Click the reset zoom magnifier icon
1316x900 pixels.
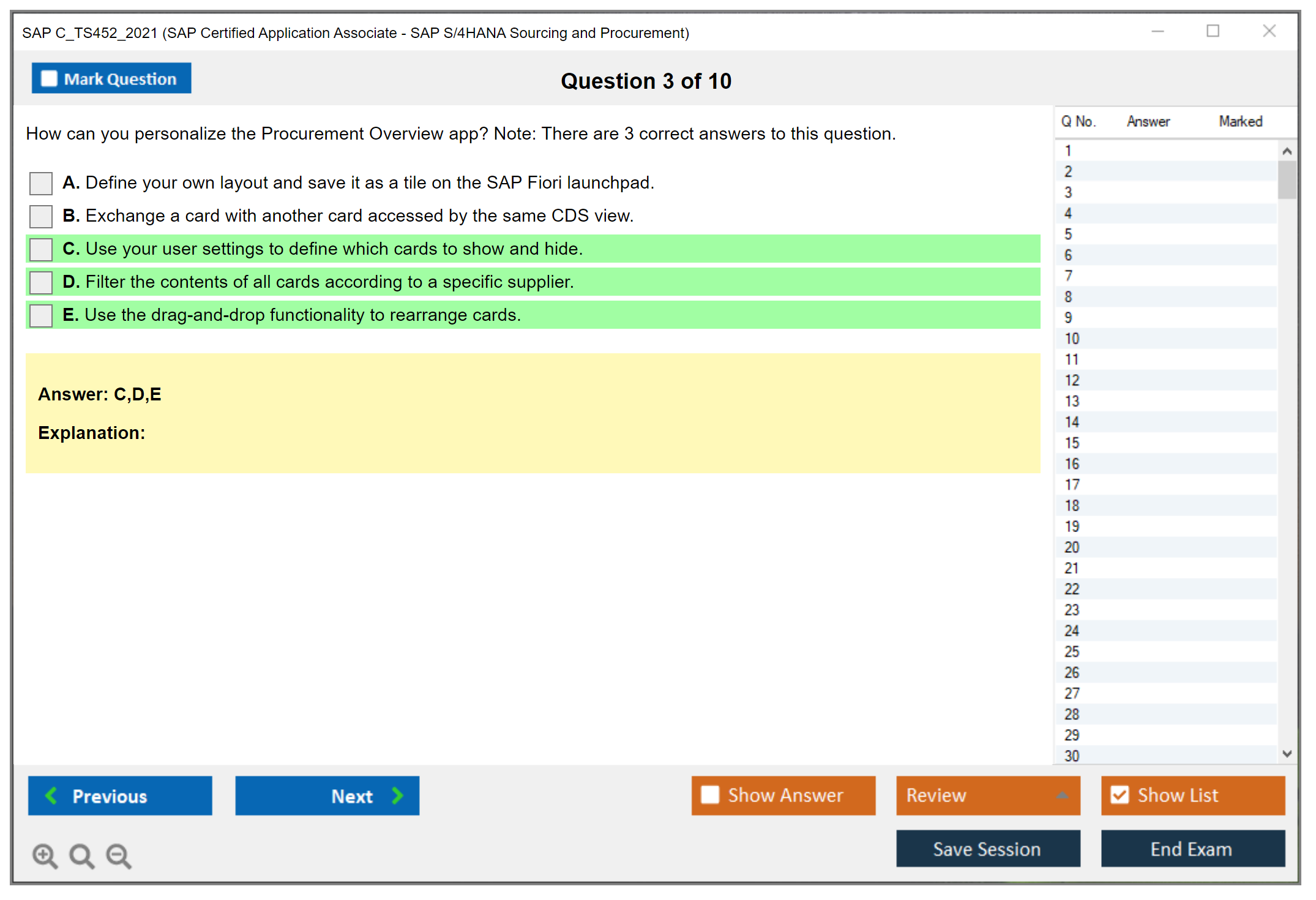81,855
